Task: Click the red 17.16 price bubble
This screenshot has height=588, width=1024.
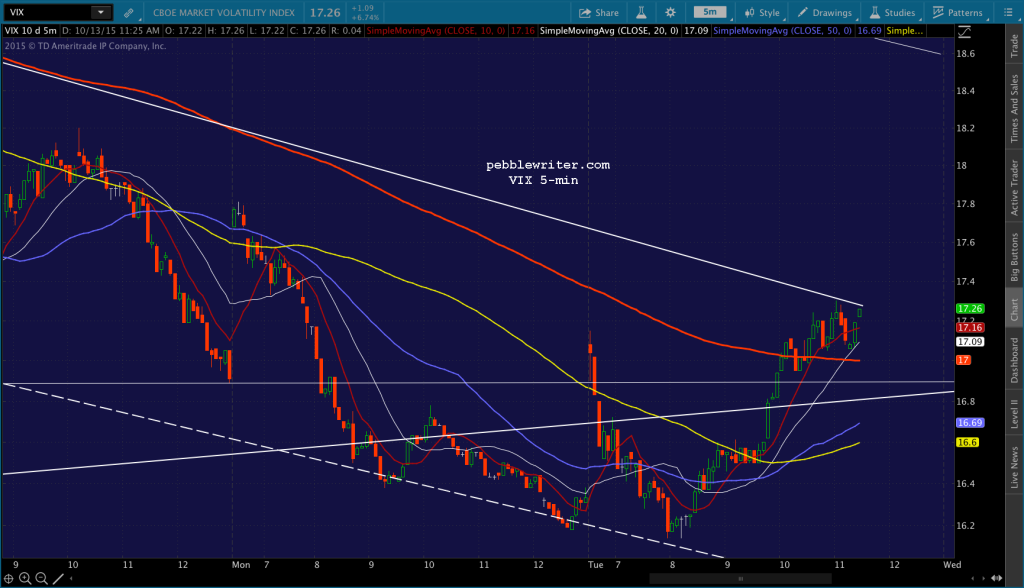Action: tap(970, 327)
